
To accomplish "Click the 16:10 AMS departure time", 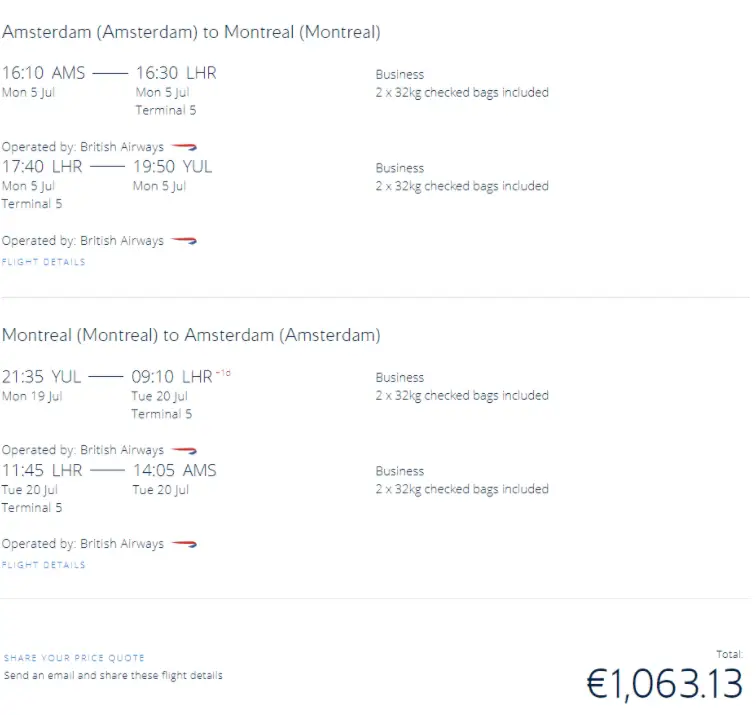I will pyautogui.click(x=43, y=73).
